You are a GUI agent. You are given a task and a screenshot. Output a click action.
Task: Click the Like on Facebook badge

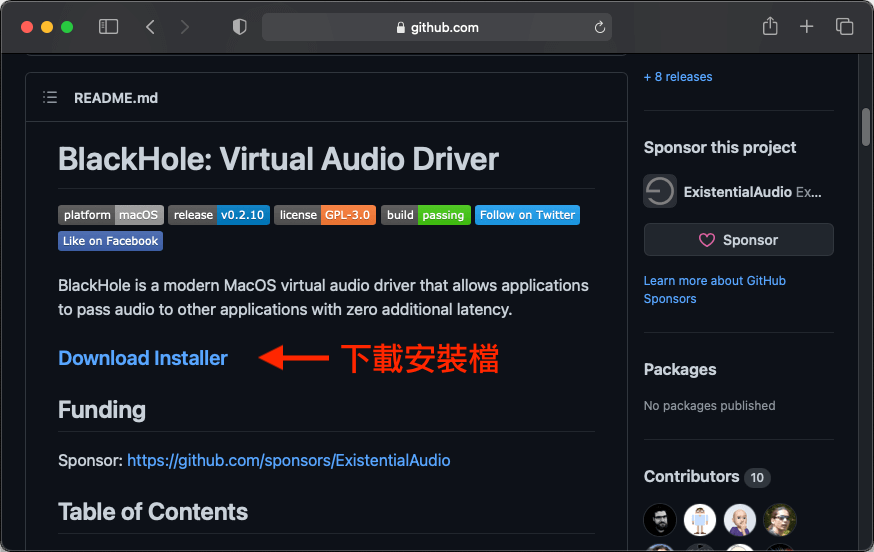pos(110,241)
